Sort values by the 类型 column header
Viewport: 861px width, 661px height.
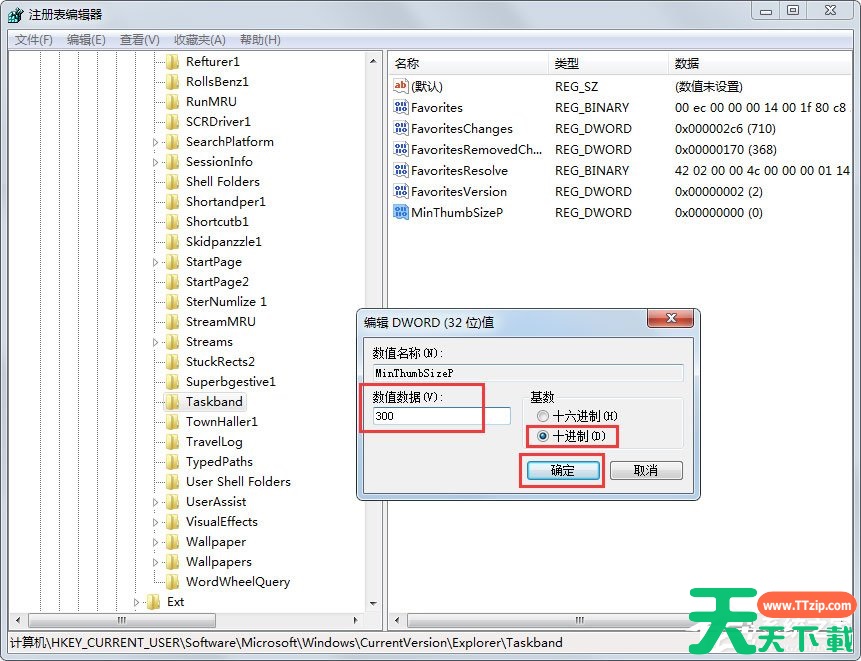pos(608,64)
